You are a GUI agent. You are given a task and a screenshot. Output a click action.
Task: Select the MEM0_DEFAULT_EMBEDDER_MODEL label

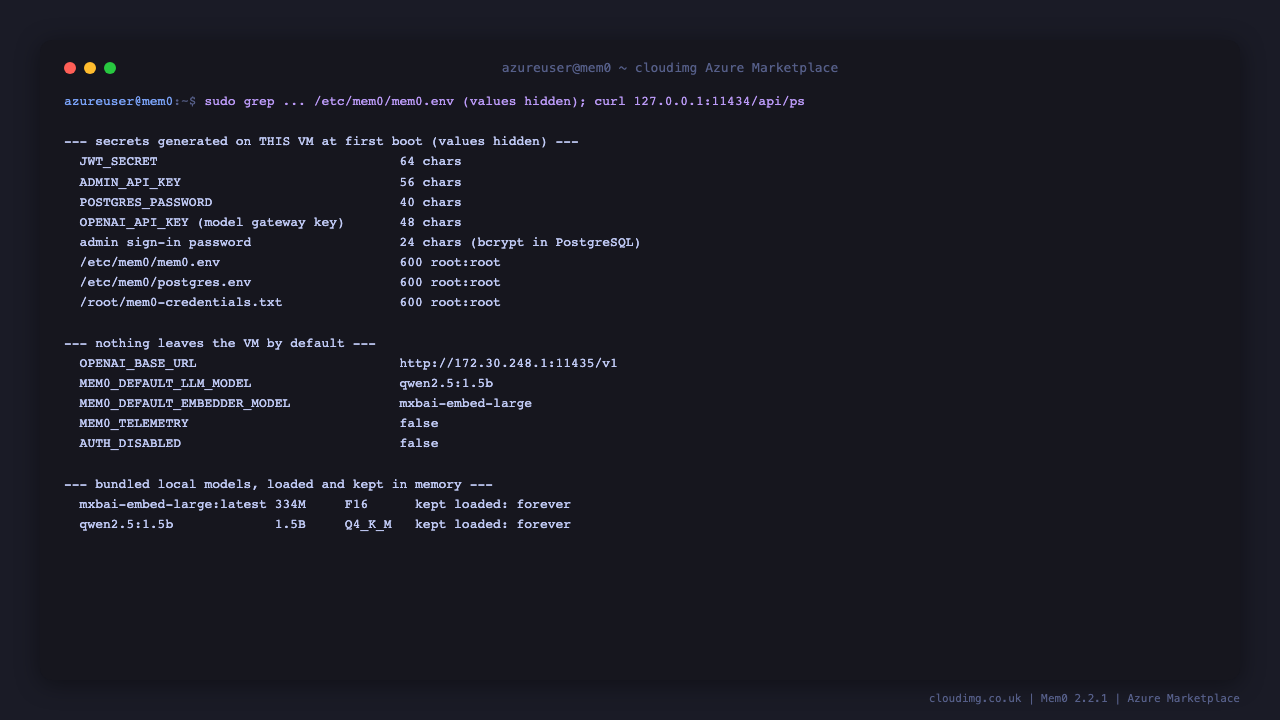185,403
